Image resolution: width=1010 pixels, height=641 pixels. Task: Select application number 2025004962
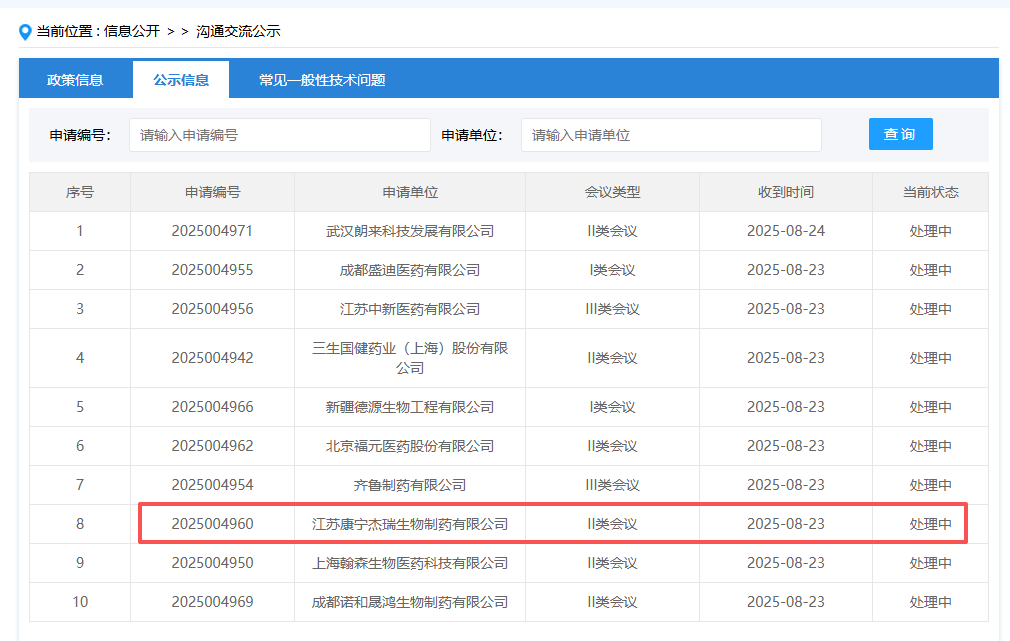pos(213,446)
